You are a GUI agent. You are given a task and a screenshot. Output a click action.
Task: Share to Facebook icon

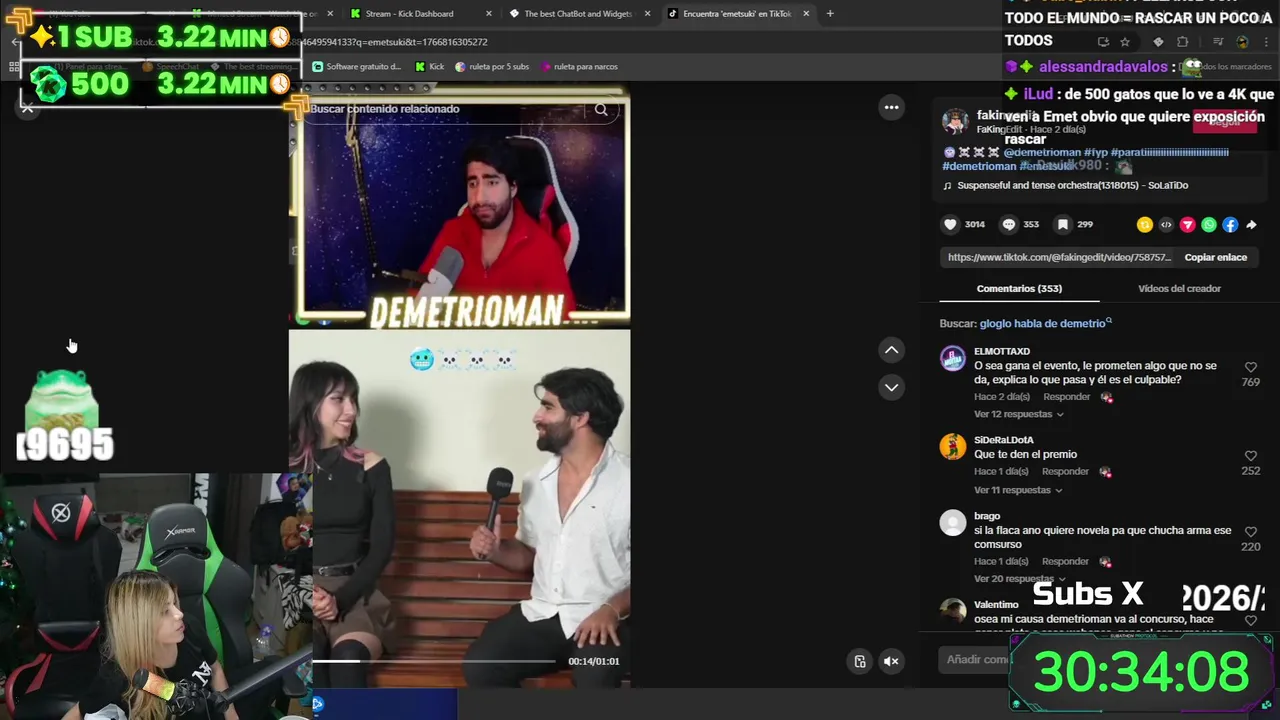[1230, 225]
